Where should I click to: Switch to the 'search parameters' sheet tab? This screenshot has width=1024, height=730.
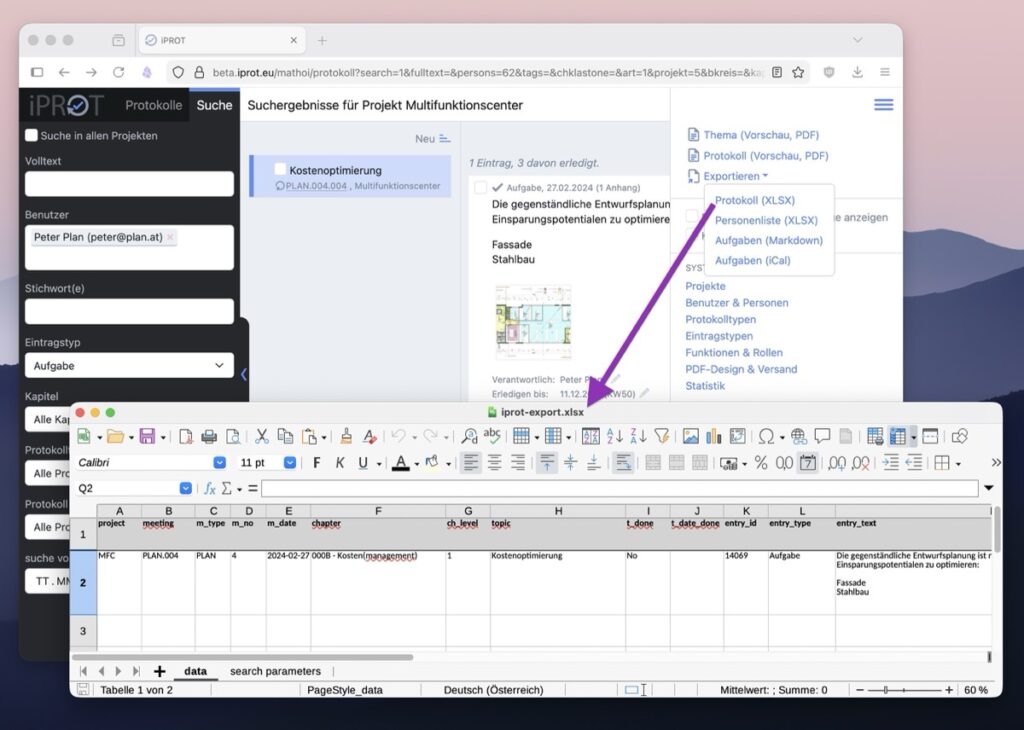pyautogui.click(x=275, y=671)
